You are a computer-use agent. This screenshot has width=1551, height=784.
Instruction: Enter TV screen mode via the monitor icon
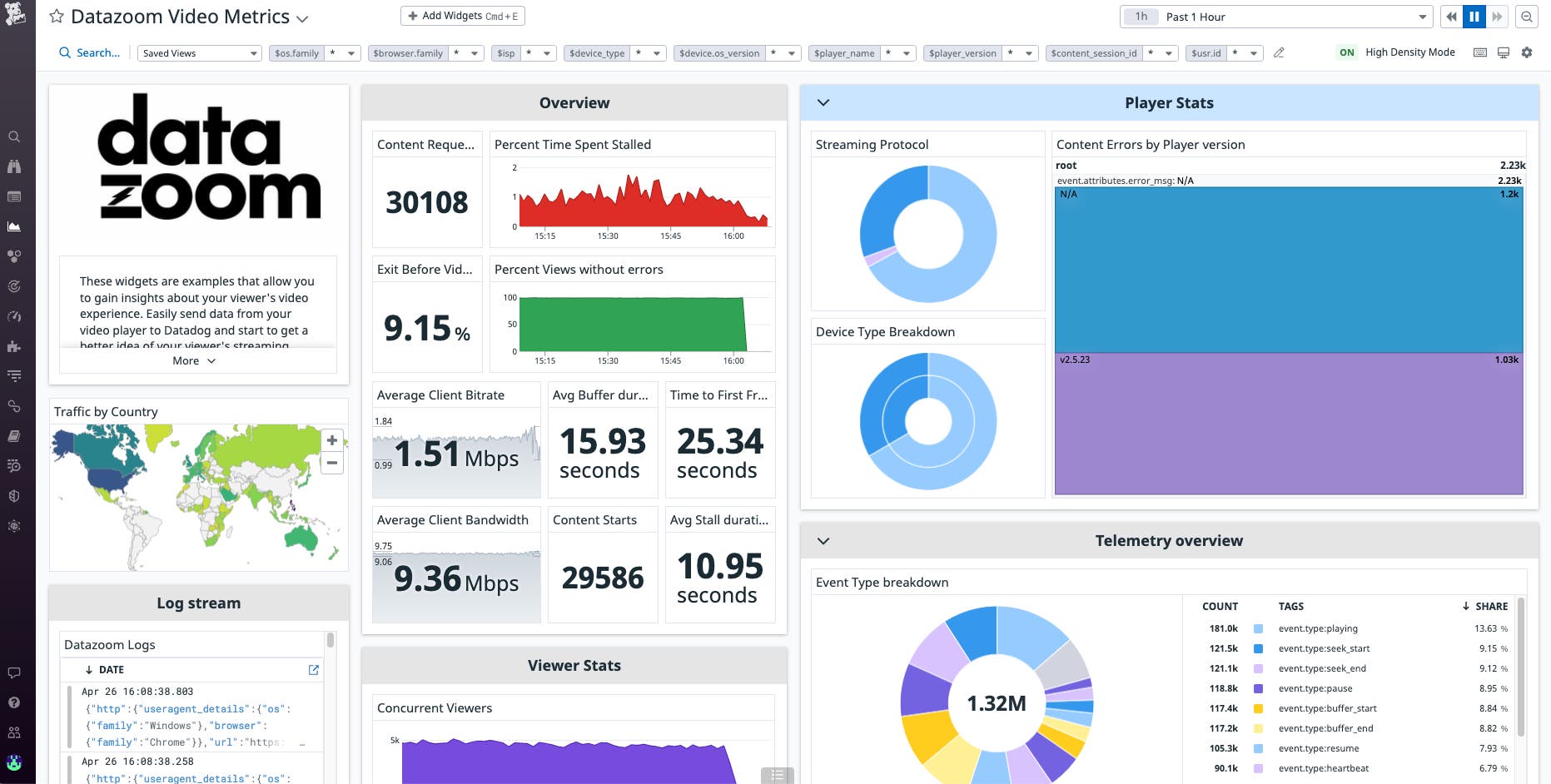click(x=1503, y=52)
